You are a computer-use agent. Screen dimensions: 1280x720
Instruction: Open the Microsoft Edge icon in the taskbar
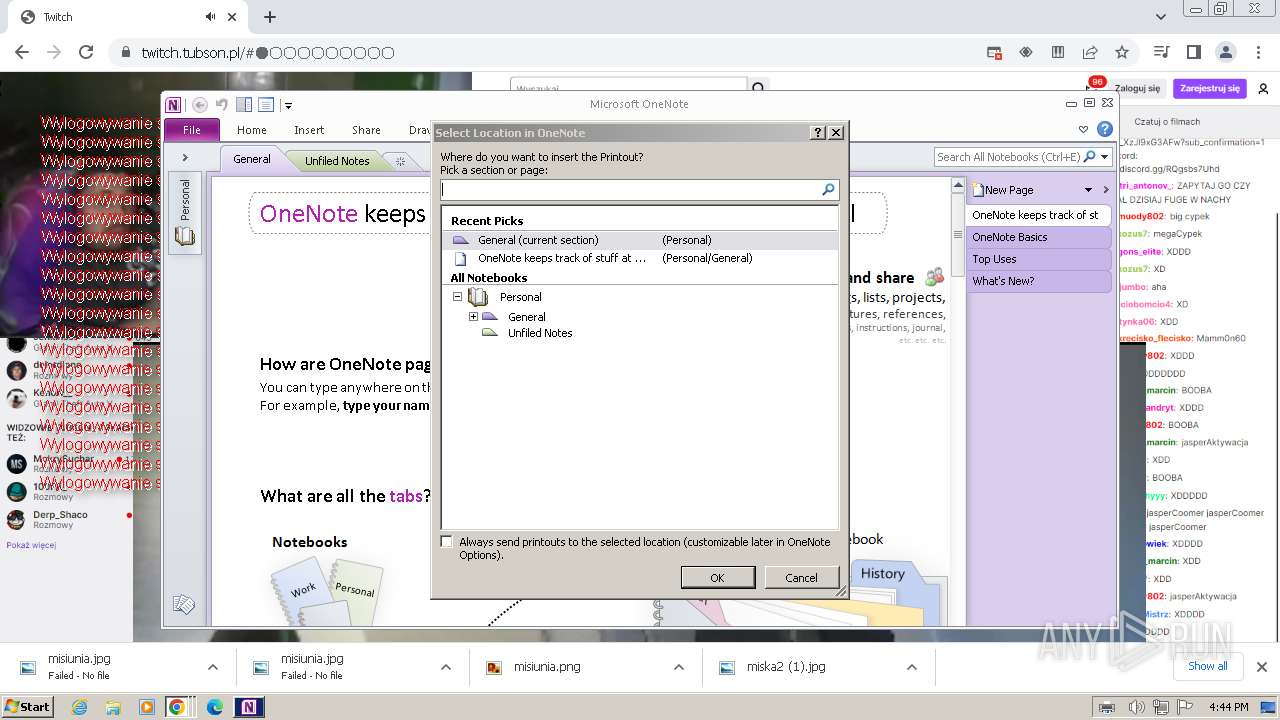click(215, 707)
